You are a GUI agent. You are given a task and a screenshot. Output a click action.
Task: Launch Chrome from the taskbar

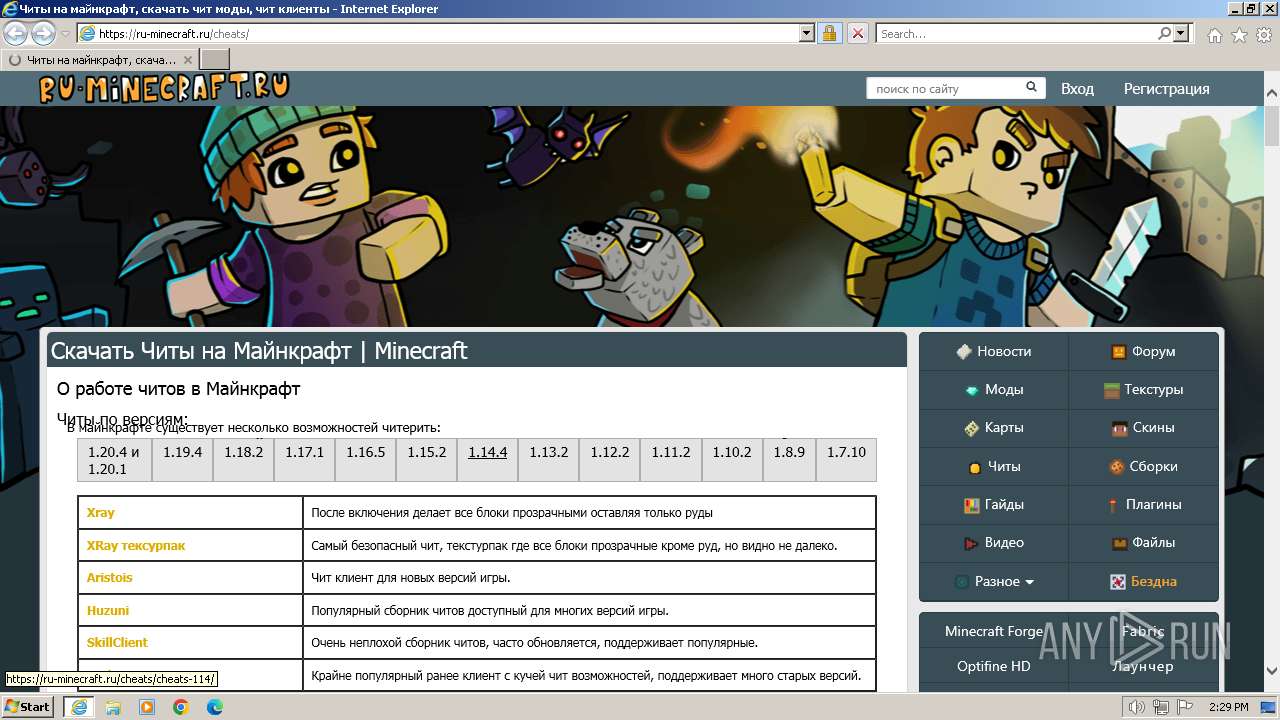pos(181,707)
